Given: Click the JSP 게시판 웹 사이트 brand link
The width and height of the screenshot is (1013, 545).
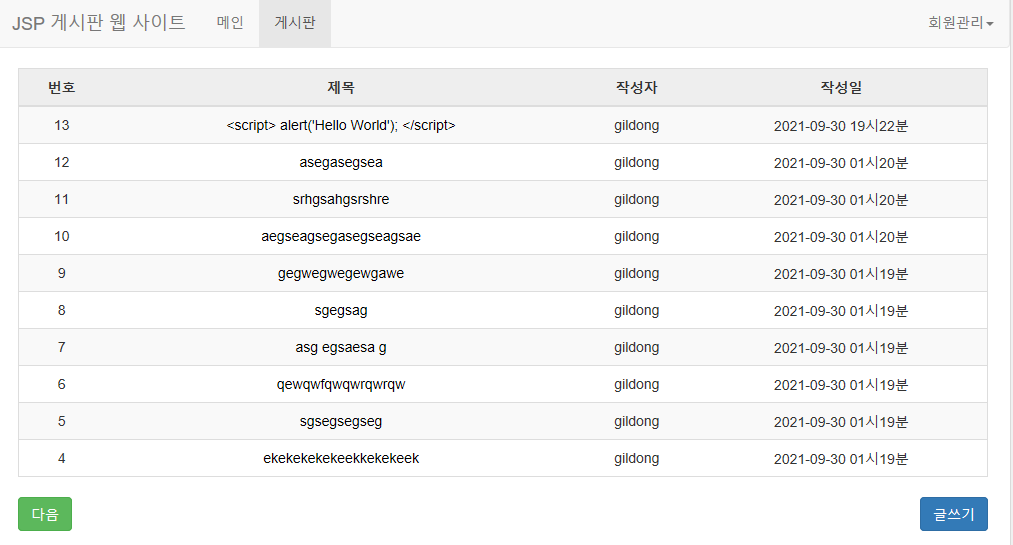Looking at the screenshot, I should (x=99, y=23).
